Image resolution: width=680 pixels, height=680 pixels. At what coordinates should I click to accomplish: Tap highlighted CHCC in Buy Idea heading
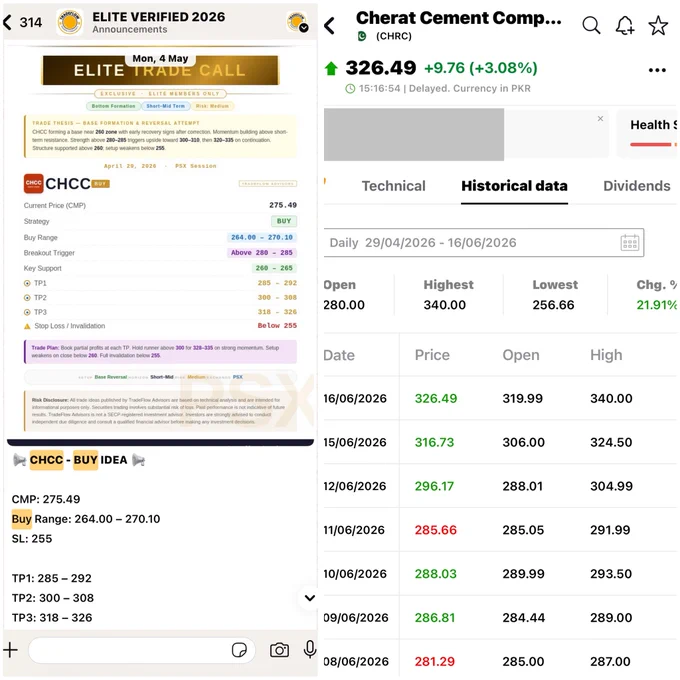pos(46,460)
